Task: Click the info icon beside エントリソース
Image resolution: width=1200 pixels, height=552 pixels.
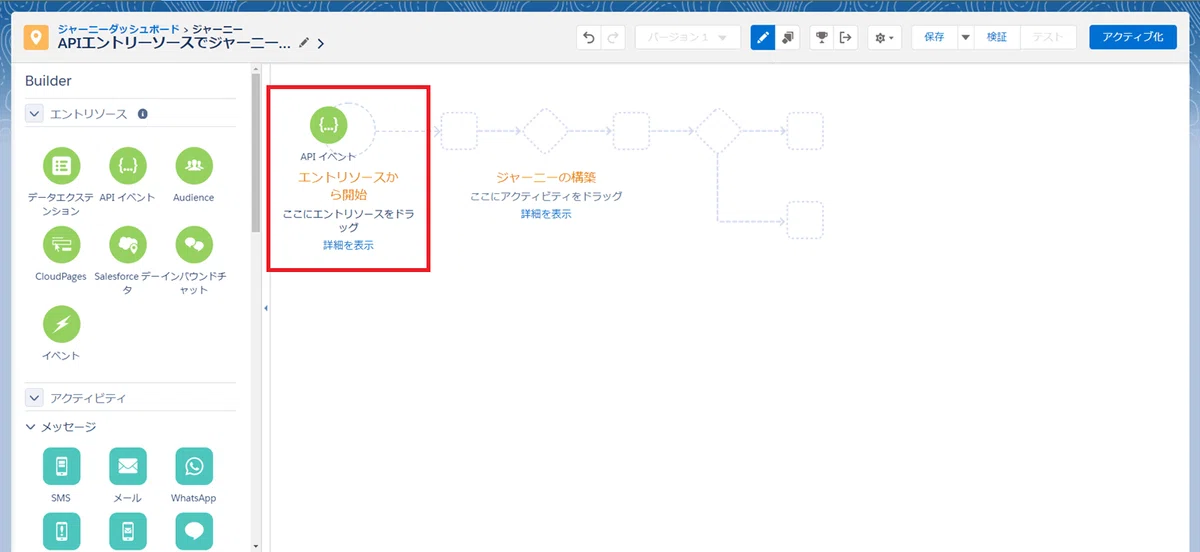Action: (x=143, y=114)
